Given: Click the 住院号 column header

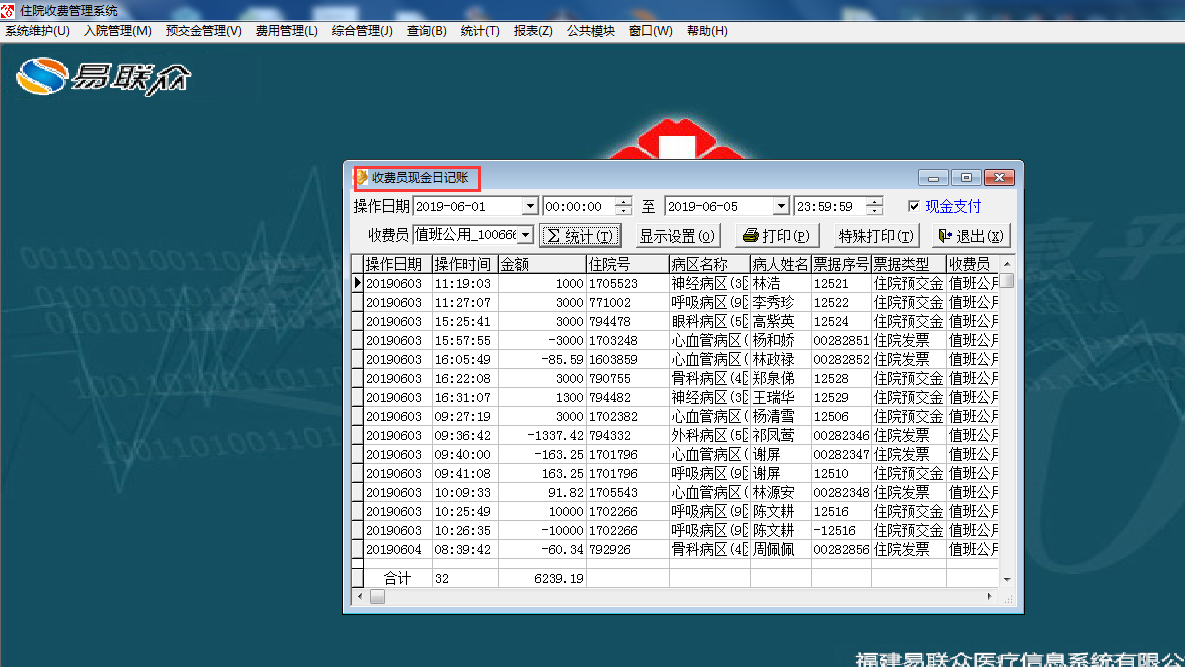Looking at the screenshot, I should tap(627, 264).
